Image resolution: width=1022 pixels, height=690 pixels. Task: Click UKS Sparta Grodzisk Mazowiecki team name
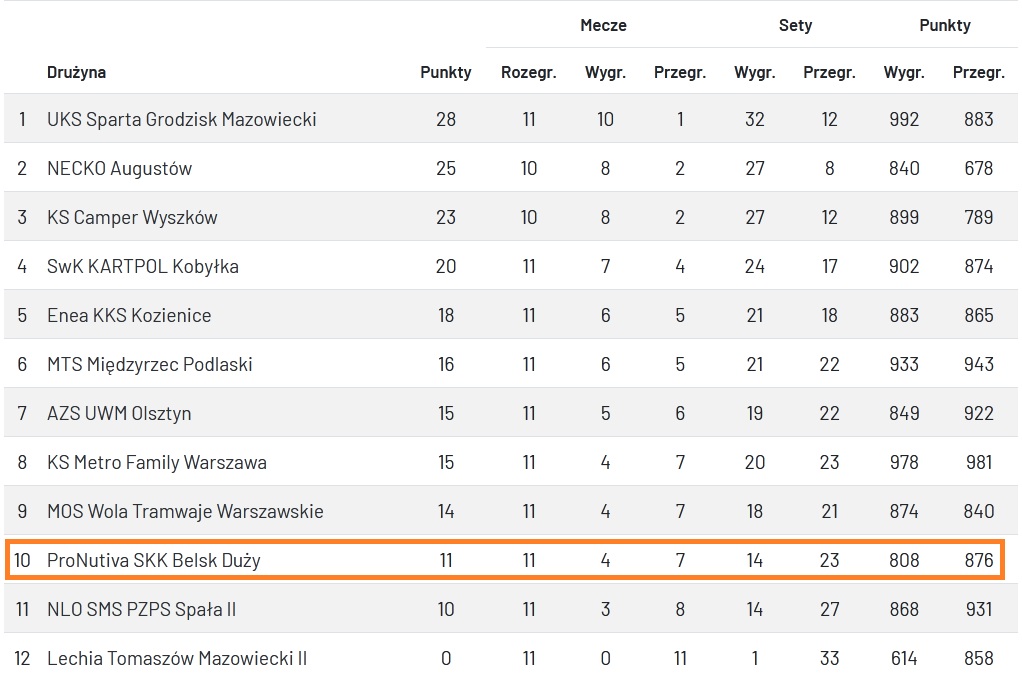[181, 119]
